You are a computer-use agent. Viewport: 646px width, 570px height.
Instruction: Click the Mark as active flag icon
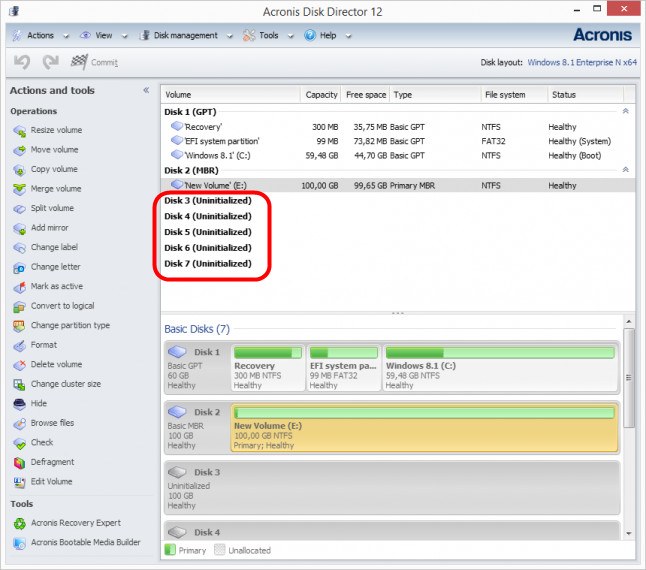(19, 287)
